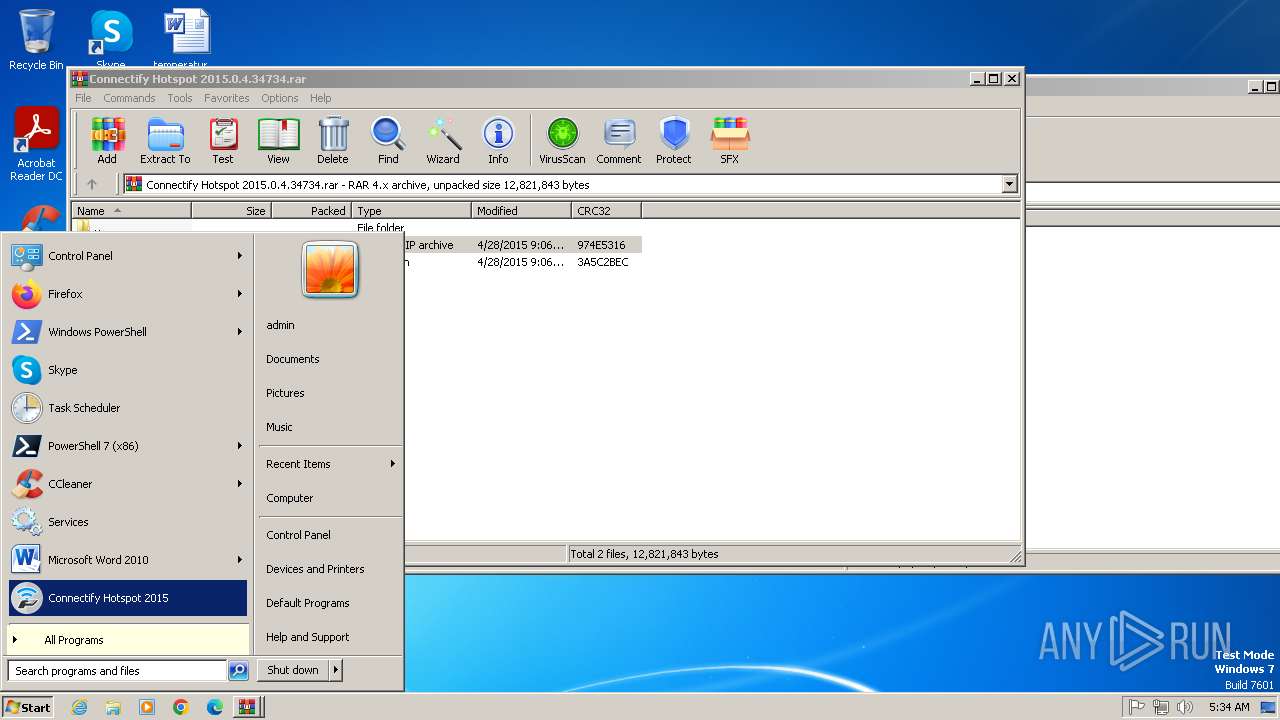Sort by Type column header
This screenshot has width=1280, height=720.
pos(411,211)
